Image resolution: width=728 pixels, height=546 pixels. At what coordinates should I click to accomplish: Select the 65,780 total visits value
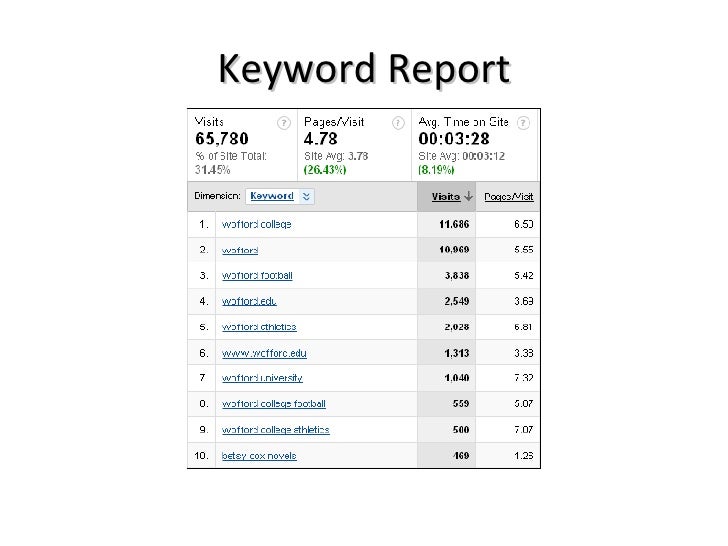(x=222, y=139)
